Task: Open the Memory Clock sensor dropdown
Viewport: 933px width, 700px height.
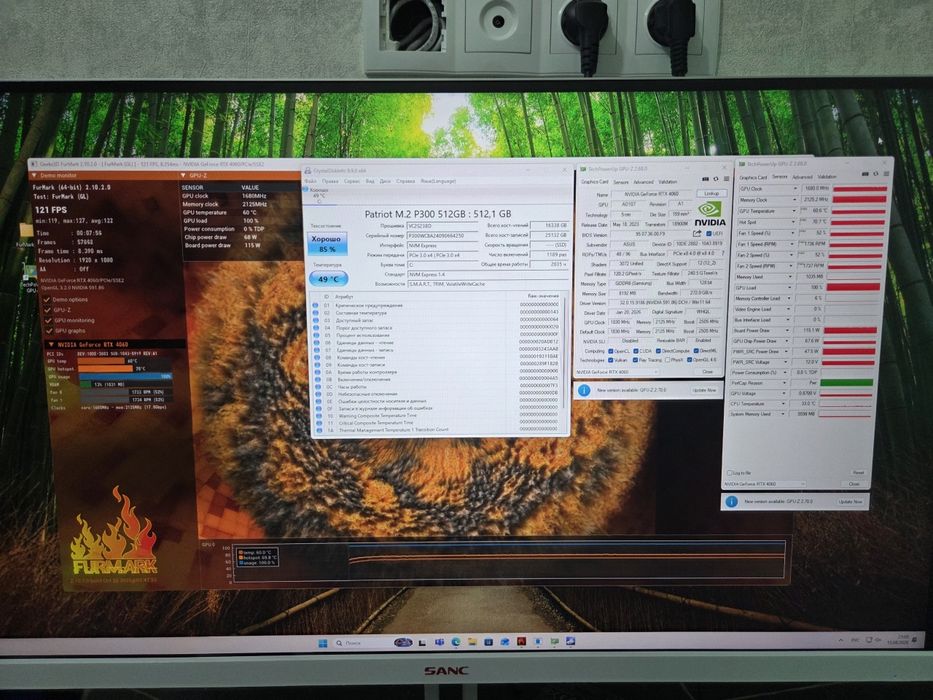Action: point(795,200)
